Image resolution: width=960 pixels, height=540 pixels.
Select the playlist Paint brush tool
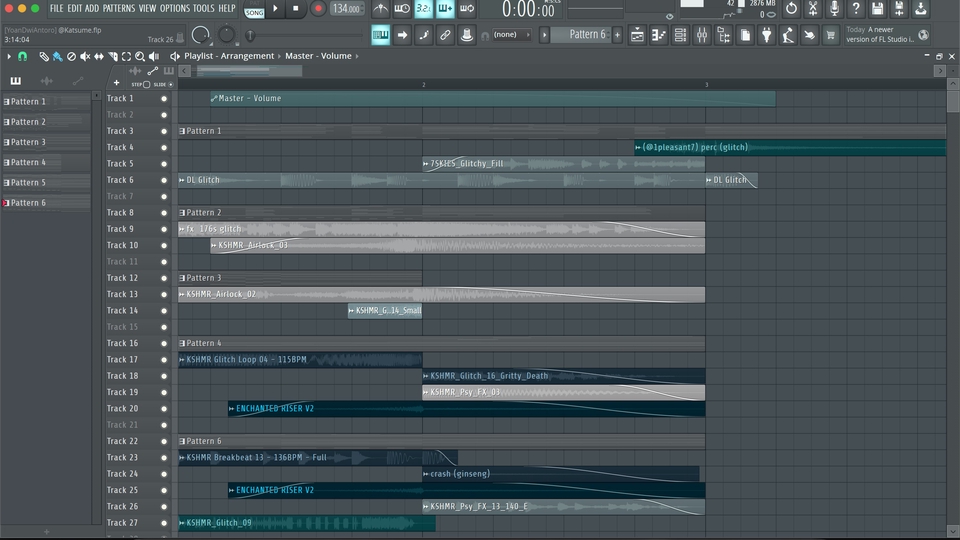tap(58, 56)
